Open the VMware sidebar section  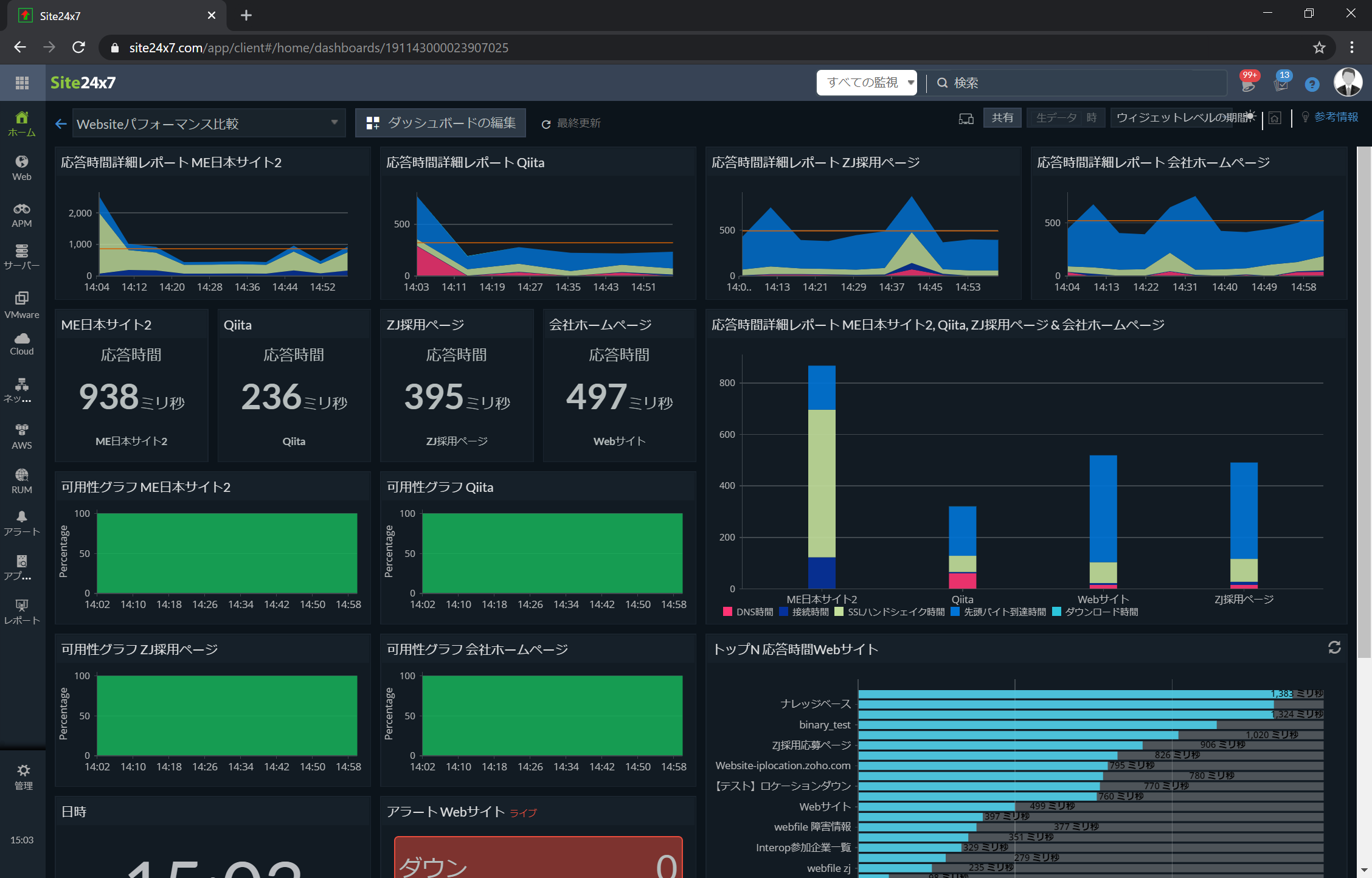tap(22, 305)
